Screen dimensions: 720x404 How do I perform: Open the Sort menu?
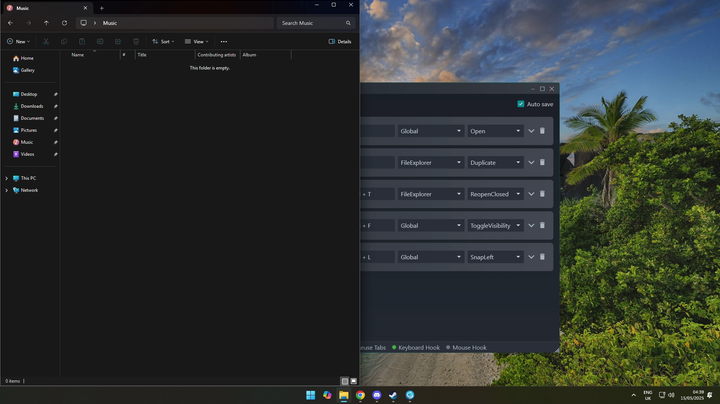click(162, 42)
